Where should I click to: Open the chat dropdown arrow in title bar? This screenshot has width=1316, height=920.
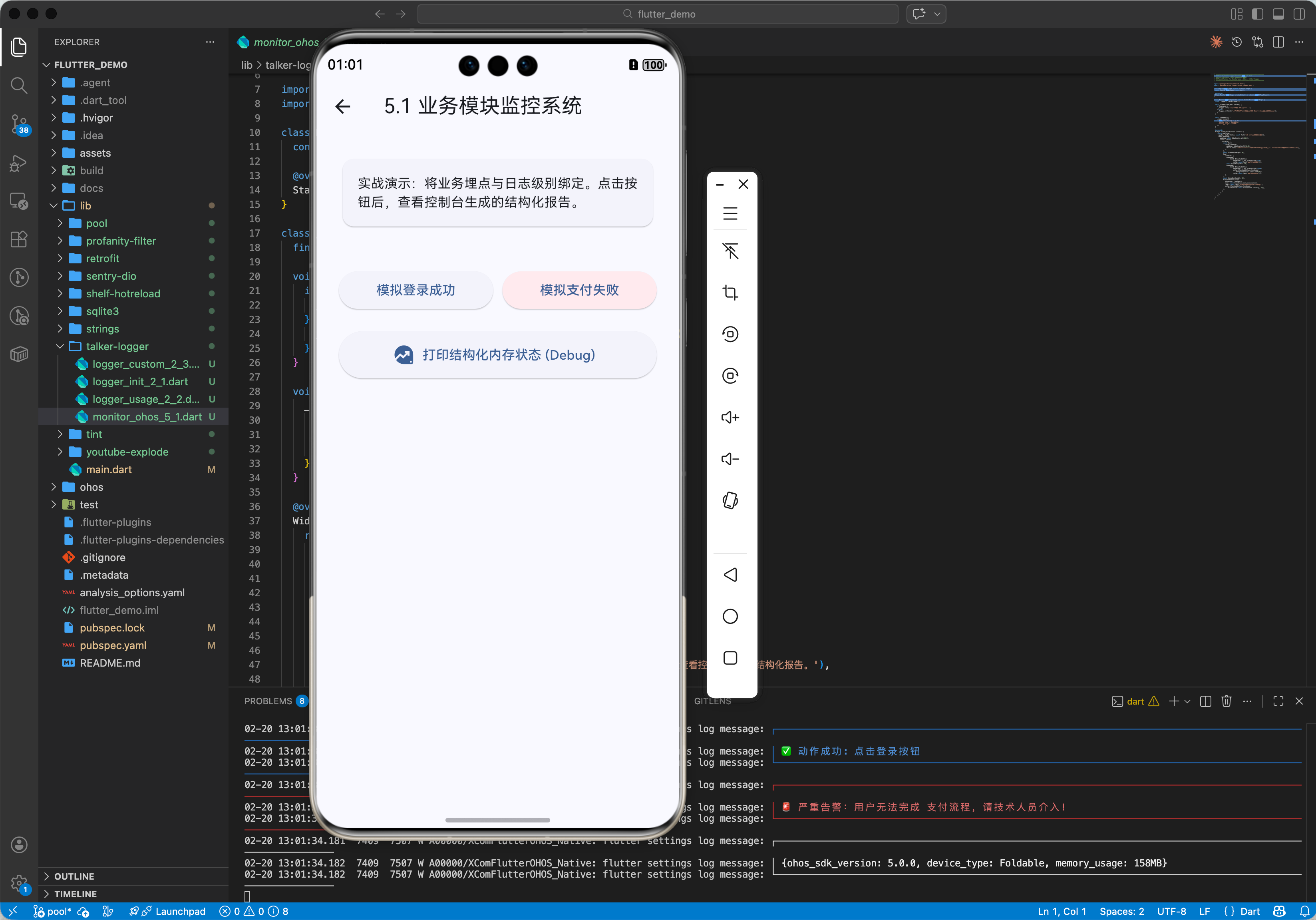pos(937,14)
